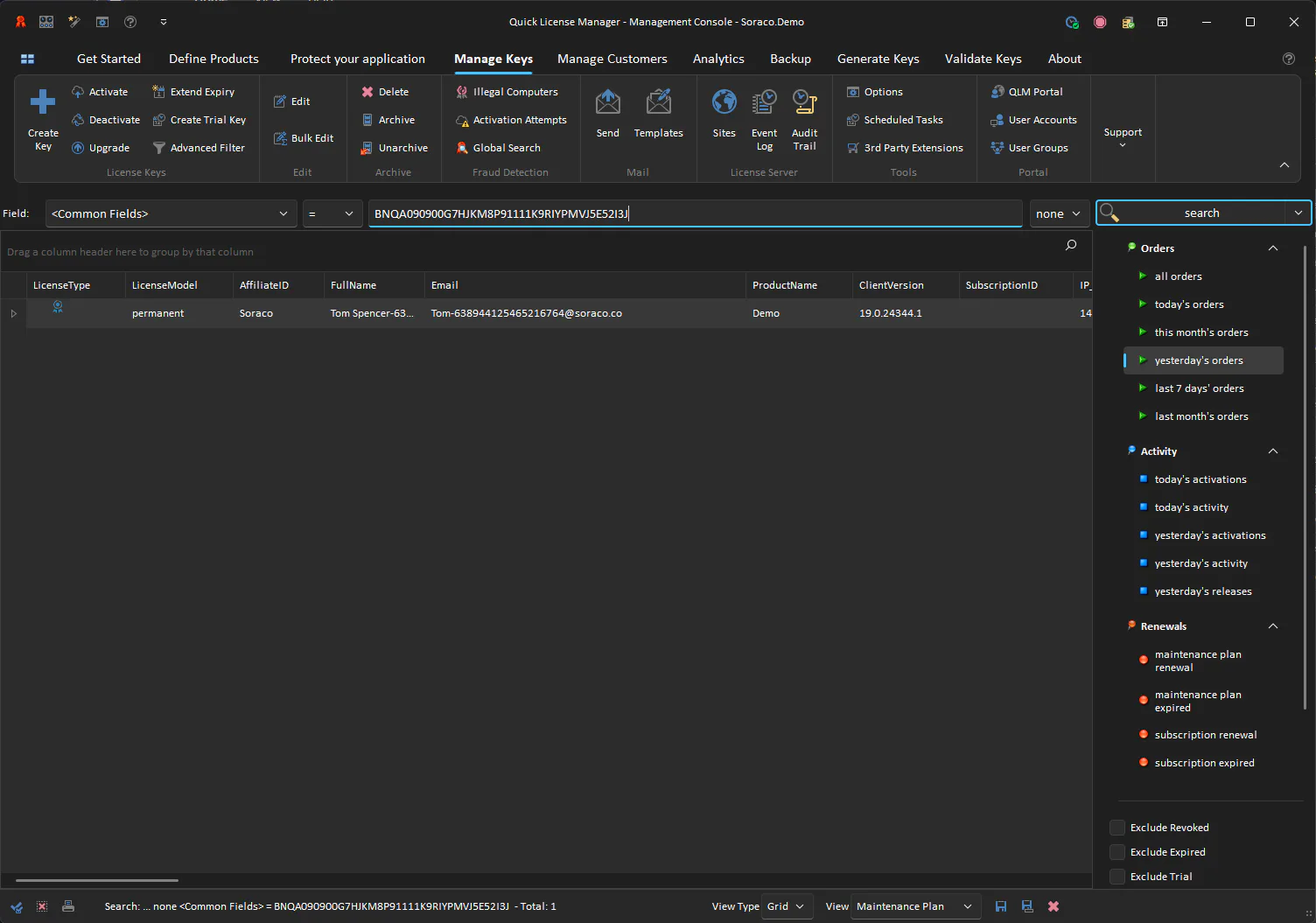Click save view icon in status bar
This screenshot has height=923, width=1316.
(1001, 906)
